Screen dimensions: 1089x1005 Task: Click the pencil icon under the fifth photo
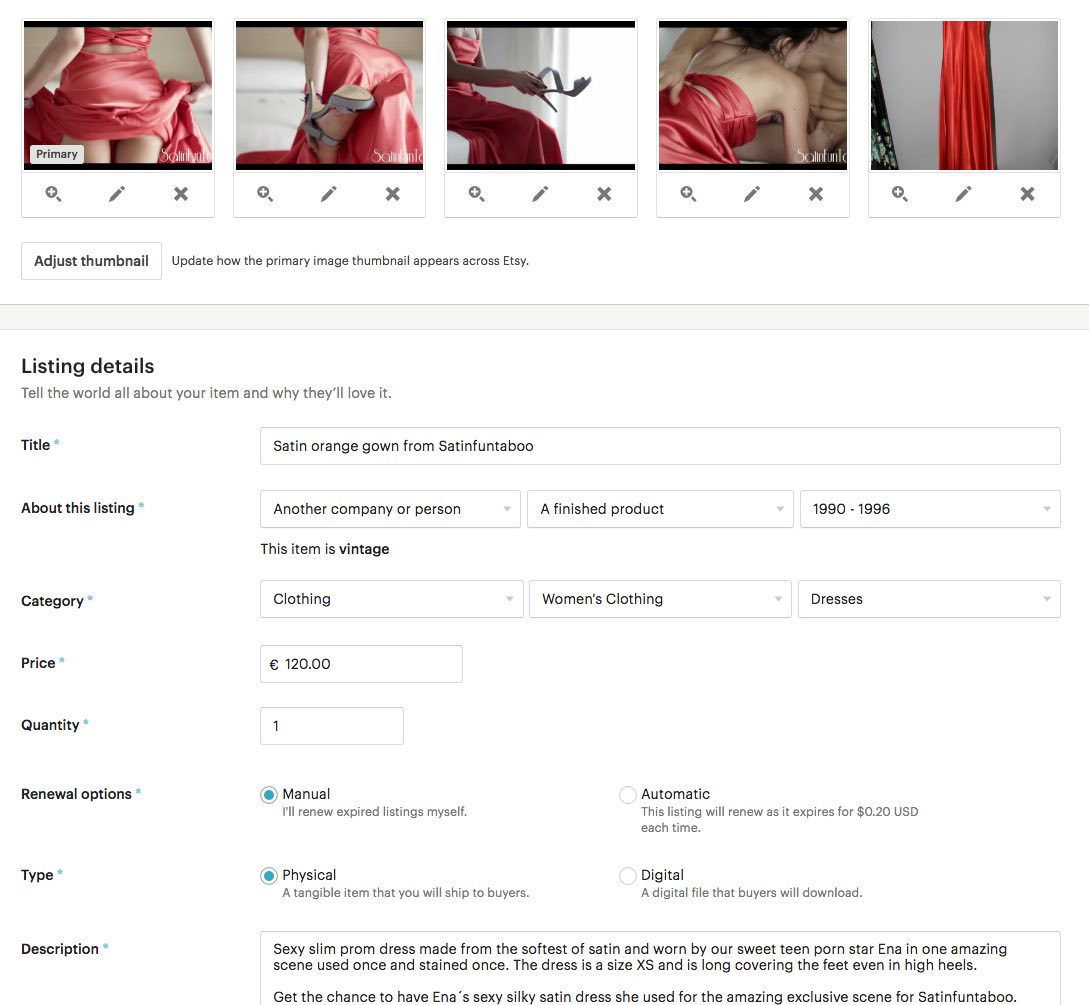(x=963, y=194)
